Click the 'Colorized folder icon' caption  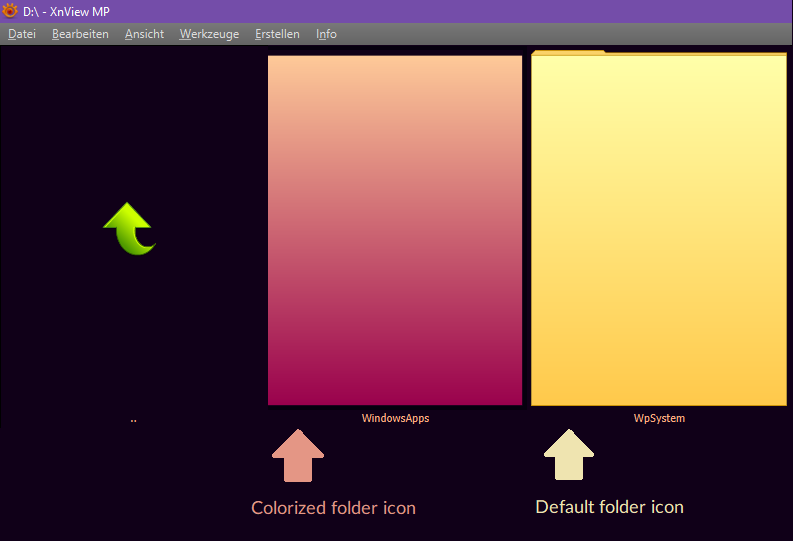click(333, 508)
